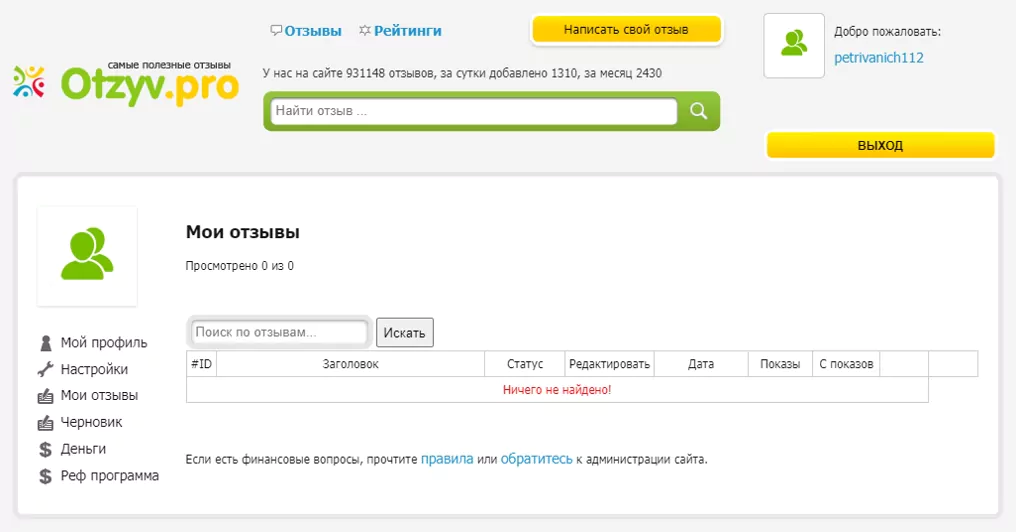Viewport: 1016px width, 532px height.
Task: Click the #ID column header
Action: tap(202, 364)
